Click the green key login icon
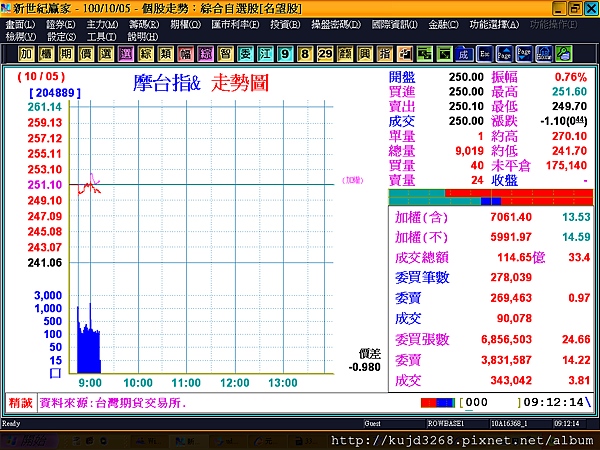600x450 pixels. (564, 54)
